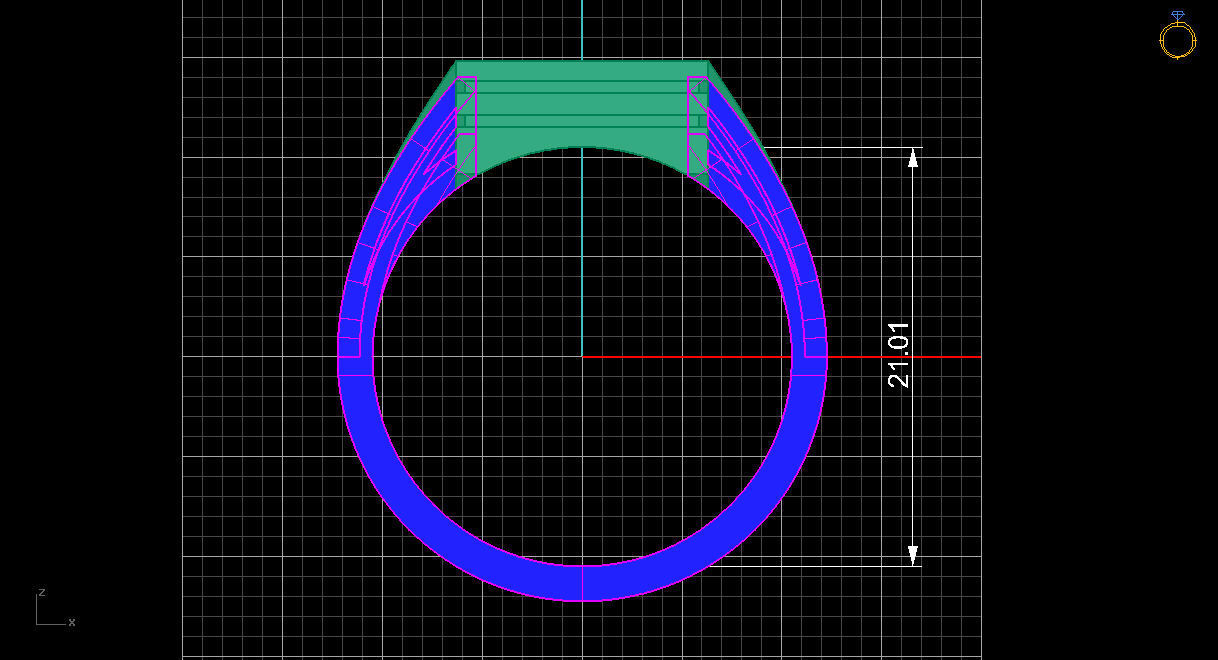
Task: Select the blue ring shank band
Action: pyautogui.click(x=582, y=582)
